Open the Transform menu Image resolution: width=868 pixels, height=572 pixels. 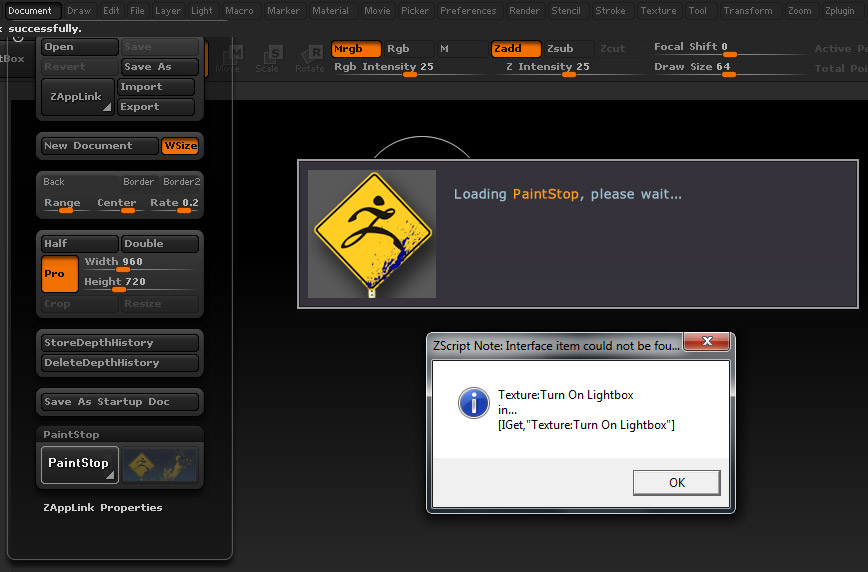click(747, 11)
